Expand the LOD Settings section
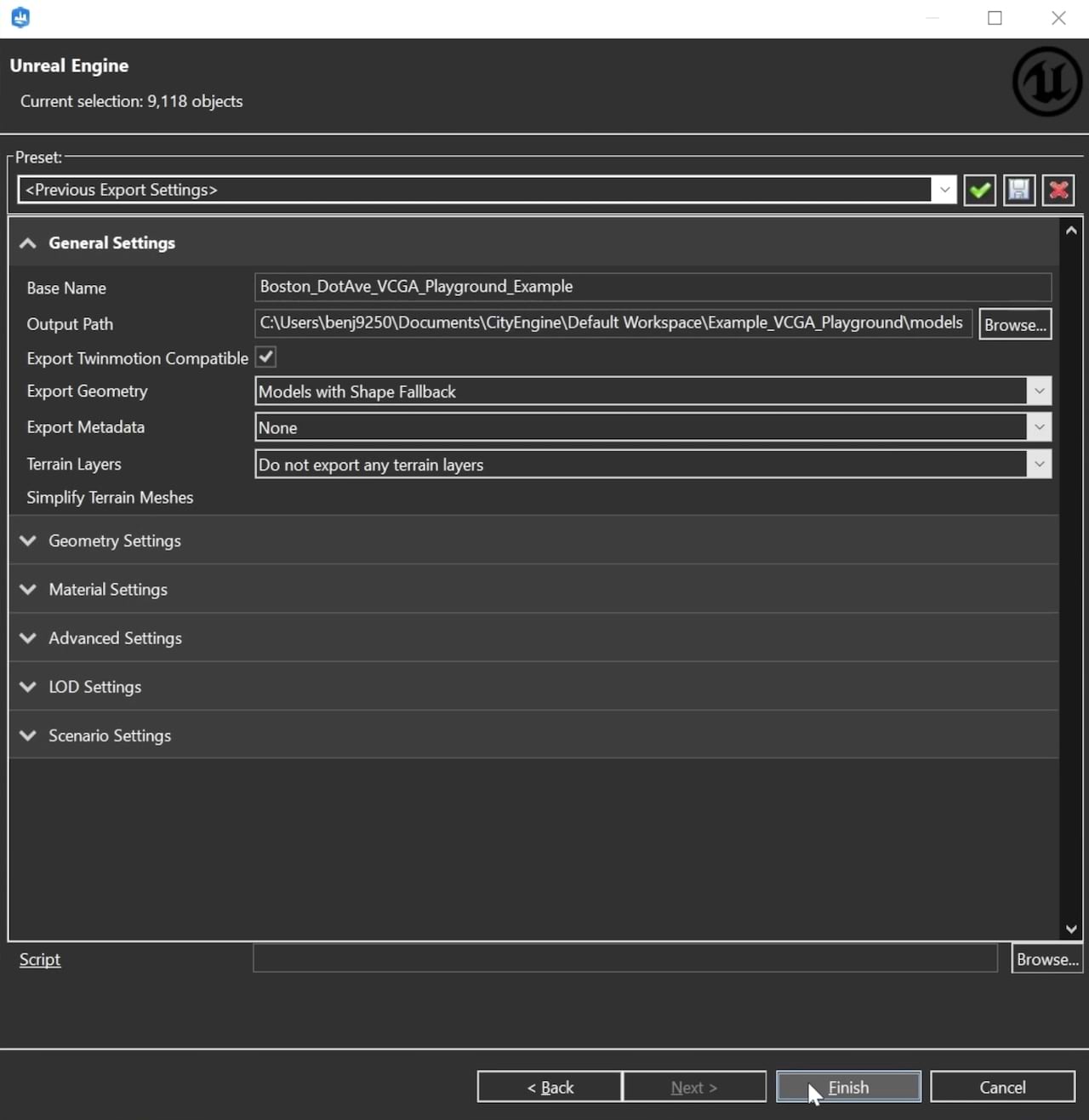 28,687
